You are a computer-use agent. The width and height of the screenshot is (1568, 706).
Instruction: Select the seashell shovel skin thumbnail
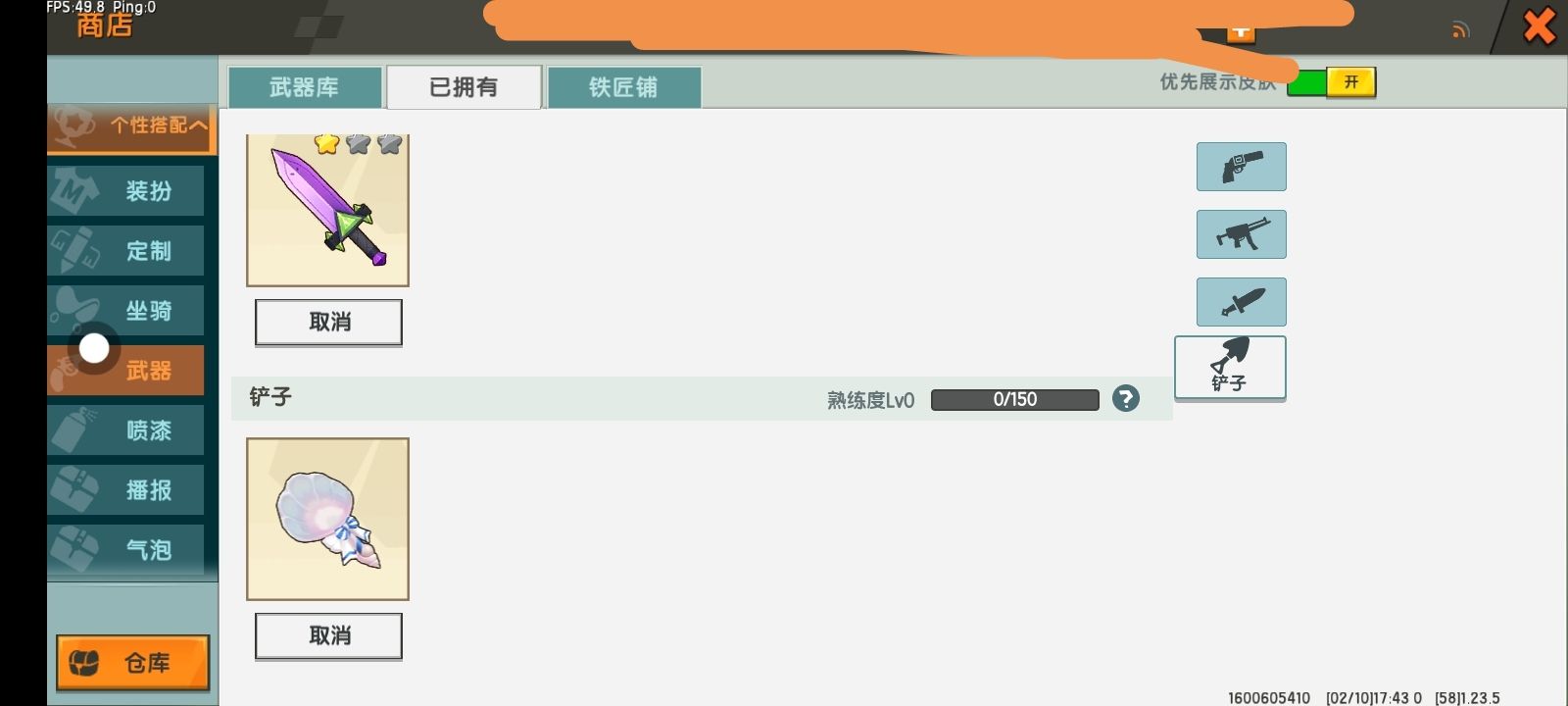tap(327, 519)
